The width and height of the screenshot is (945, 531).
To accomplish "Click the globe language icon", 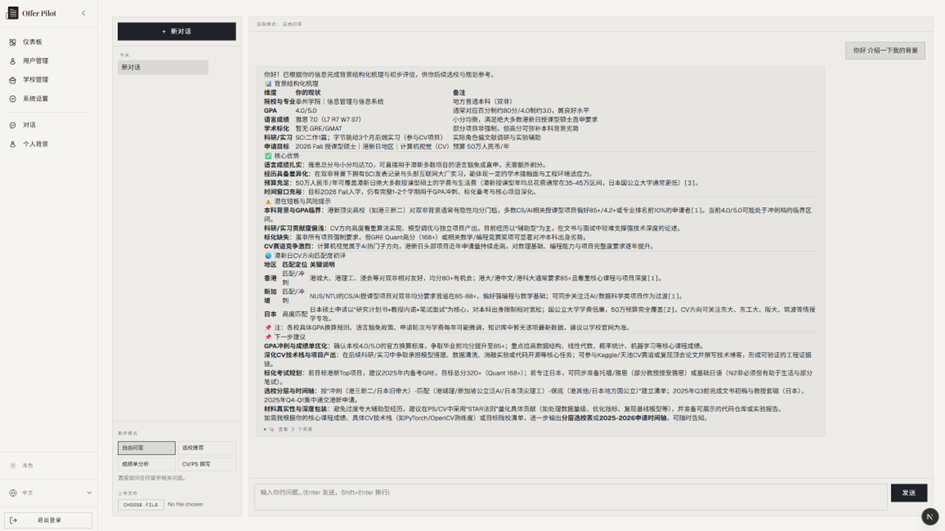I will pyautogui.click(x=13, y=493).
